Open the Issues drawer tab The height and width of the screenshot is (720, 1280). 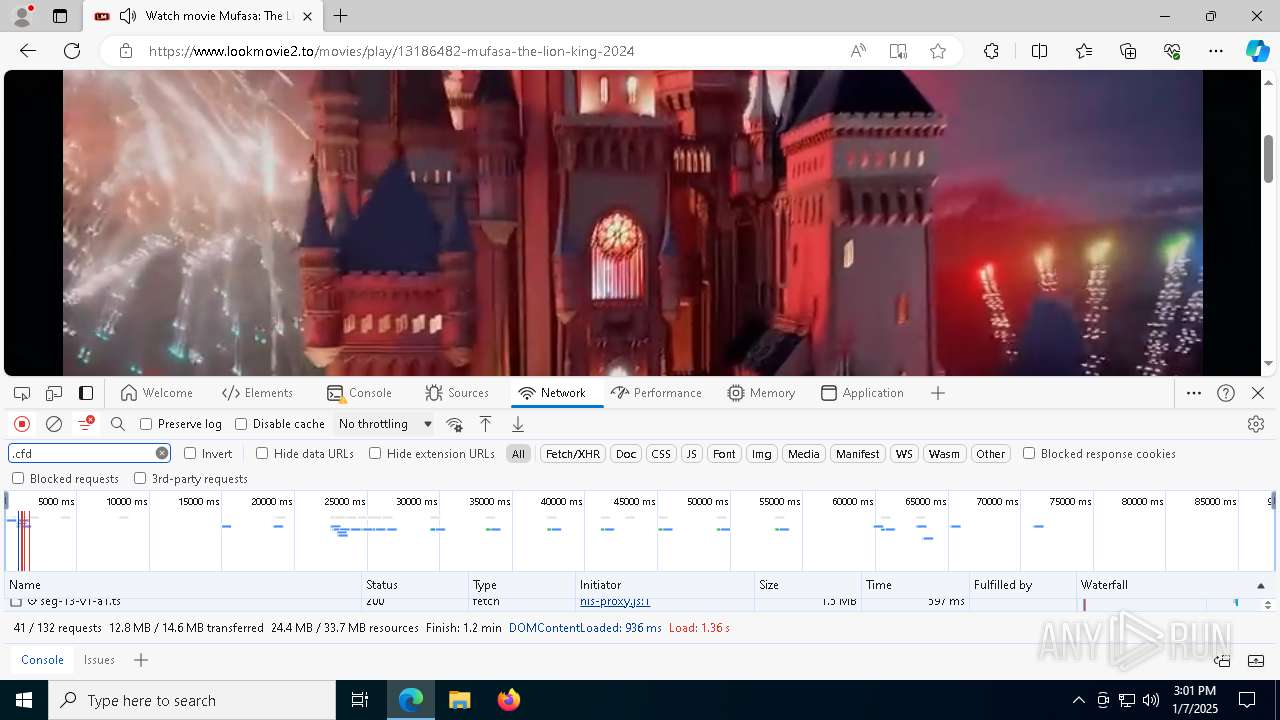(99, 660)
